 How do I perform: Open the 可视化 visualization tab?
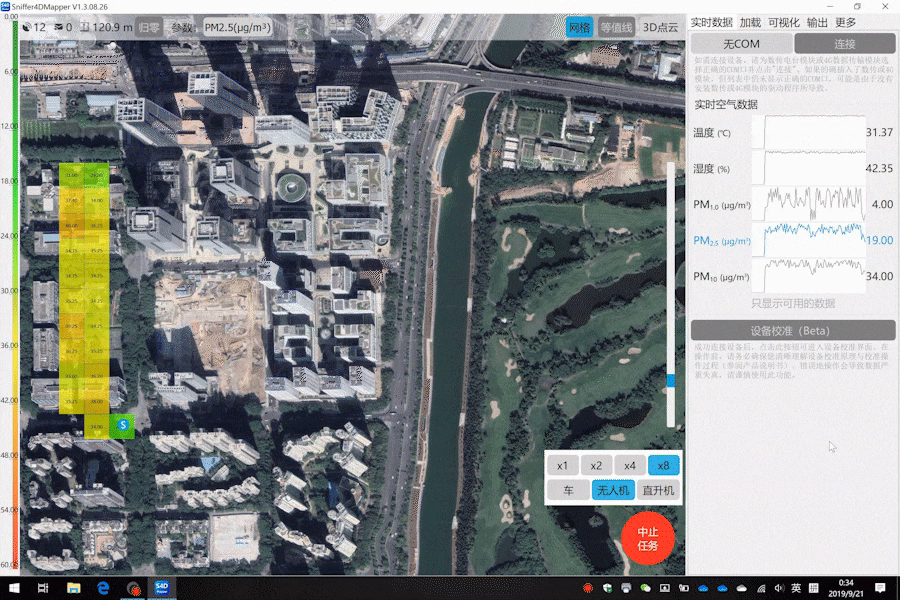click(783, 22)
